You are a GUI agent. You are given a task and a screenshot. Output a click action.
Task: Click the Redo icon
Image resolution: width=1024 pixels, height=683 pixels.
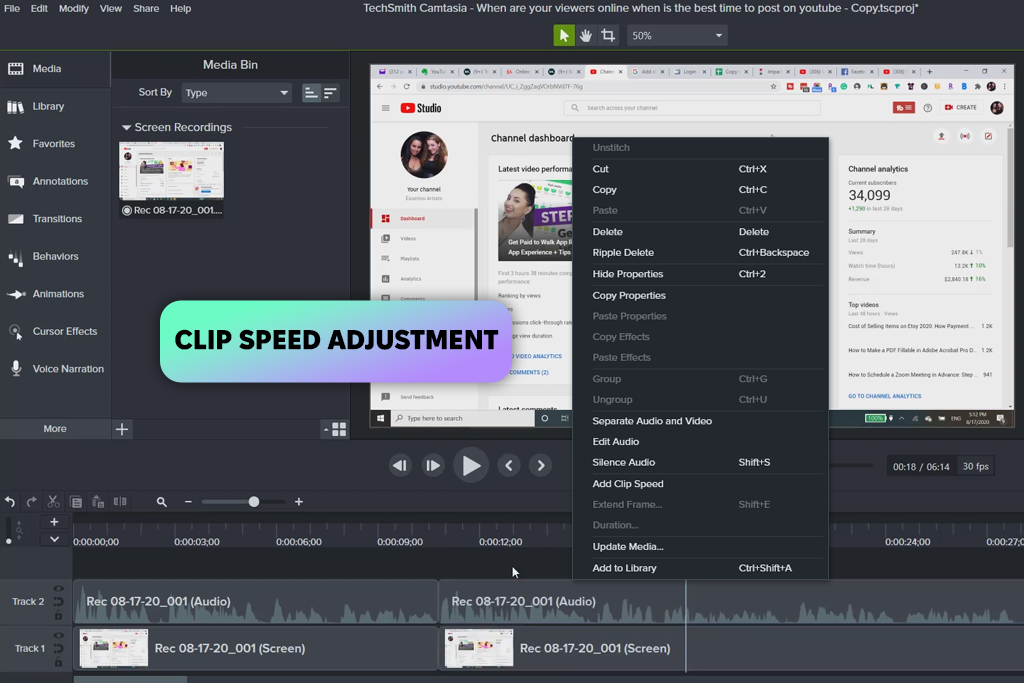[31, 501]
